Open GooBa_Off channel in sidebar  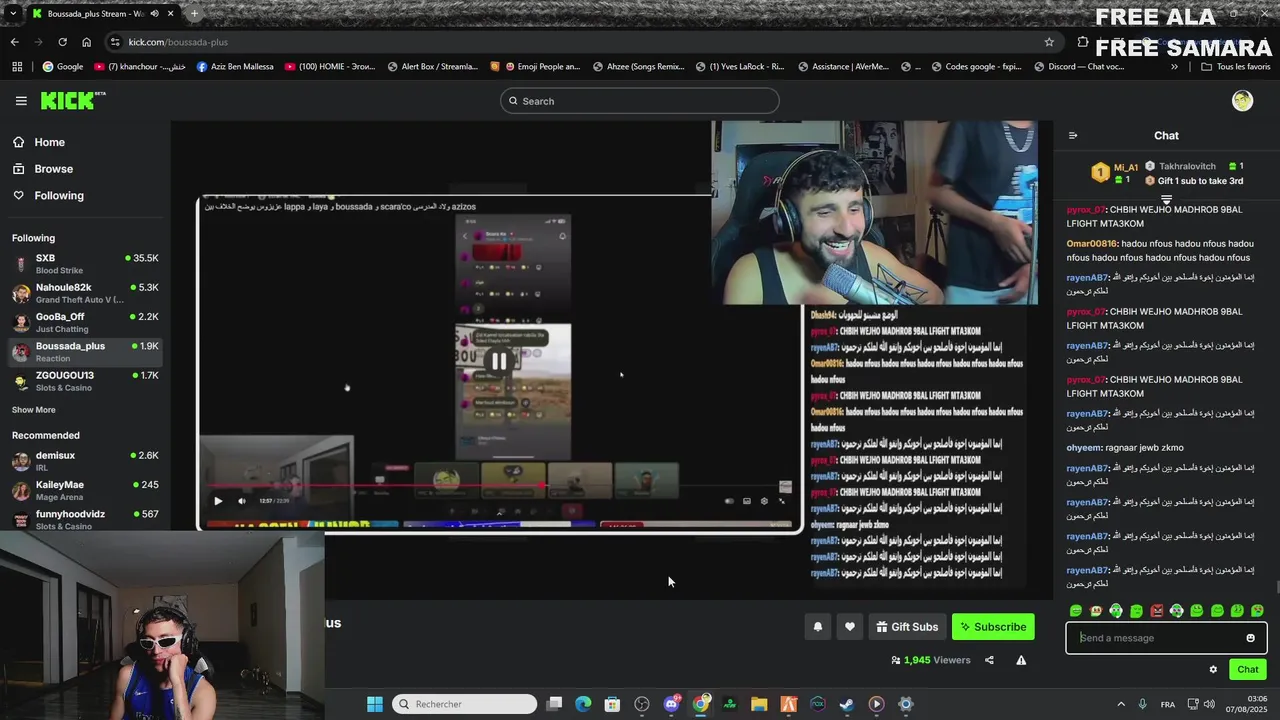click(85, 322)
